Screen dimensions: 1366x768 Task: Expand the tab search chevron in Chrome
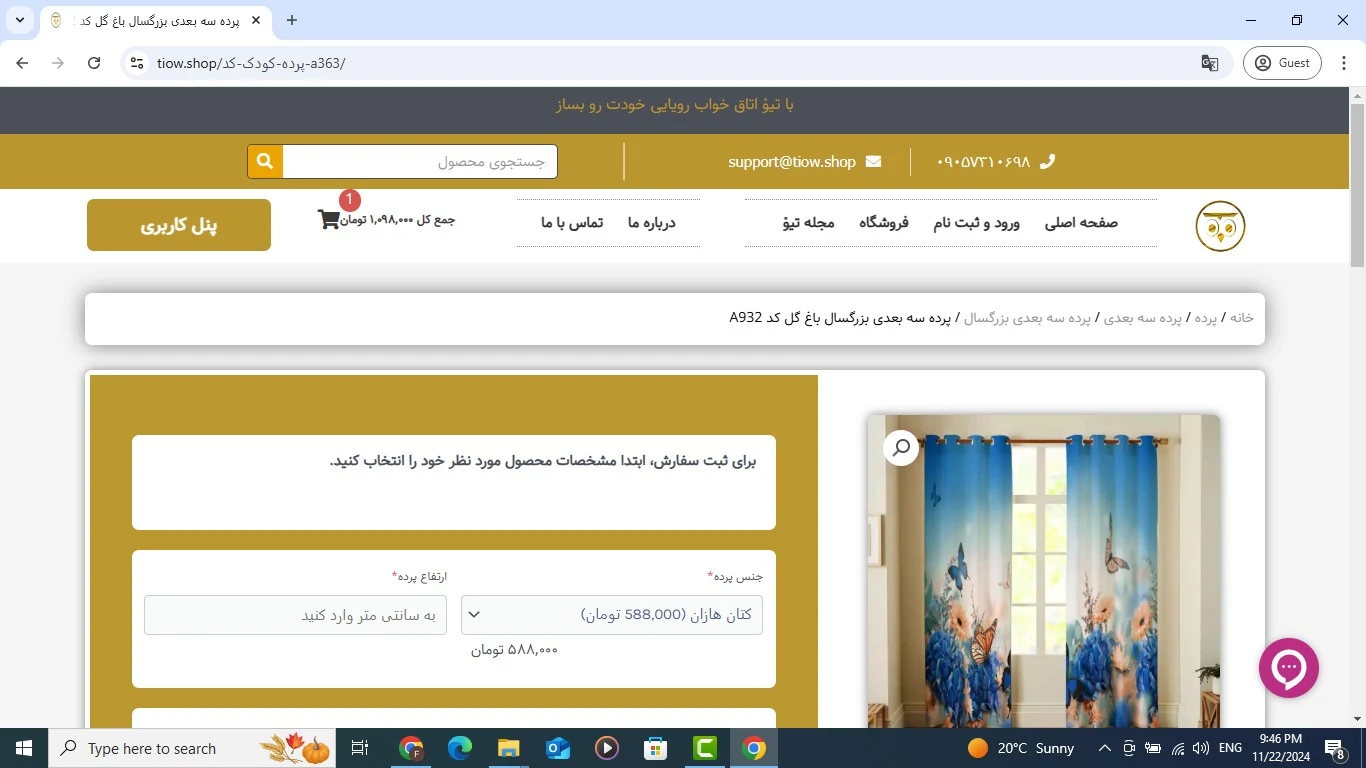[x=20, y=20]
